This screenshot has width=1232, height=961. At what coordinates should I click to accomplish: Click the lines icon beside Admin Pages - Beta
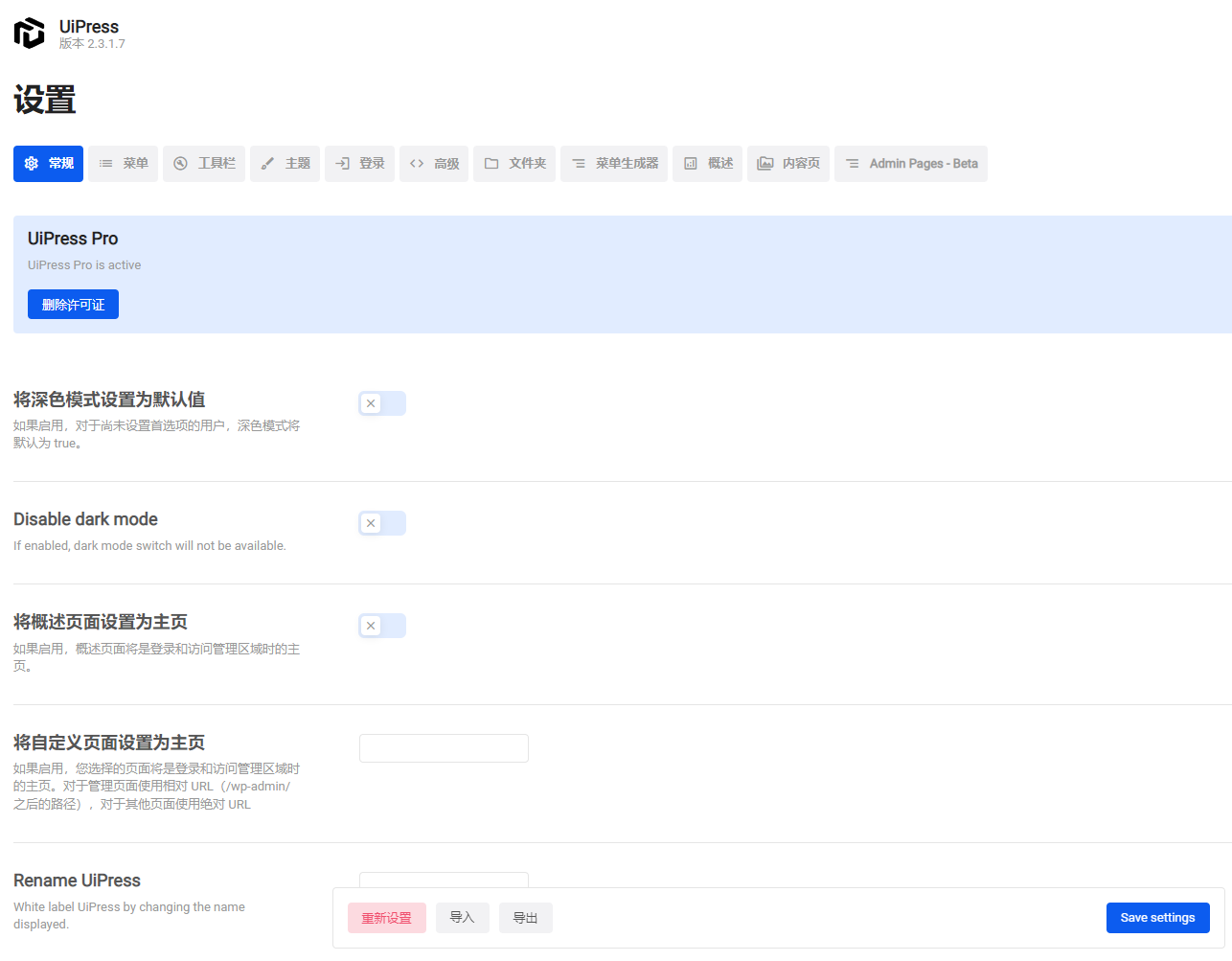pos(853,164)
